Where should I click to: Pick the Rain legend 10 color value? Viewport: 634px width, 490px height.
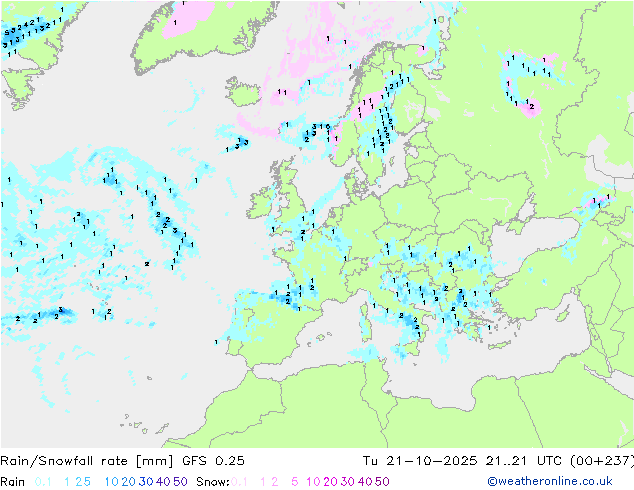112,482
